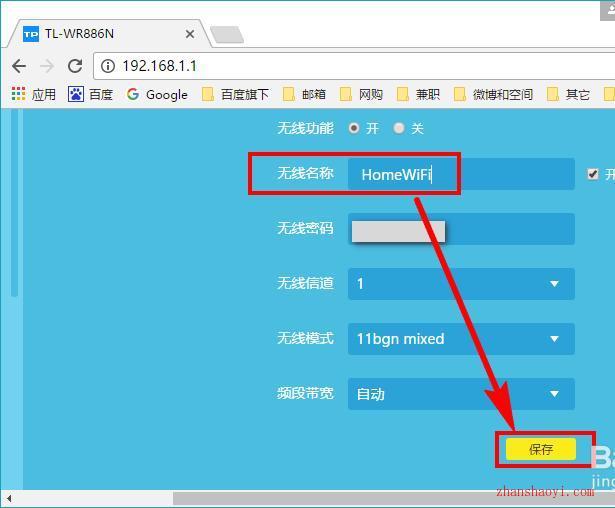Open the 兼职 bookmark folder
Image resolution: width=615 pixels, height=508 pixels.
tap(418, 94)
